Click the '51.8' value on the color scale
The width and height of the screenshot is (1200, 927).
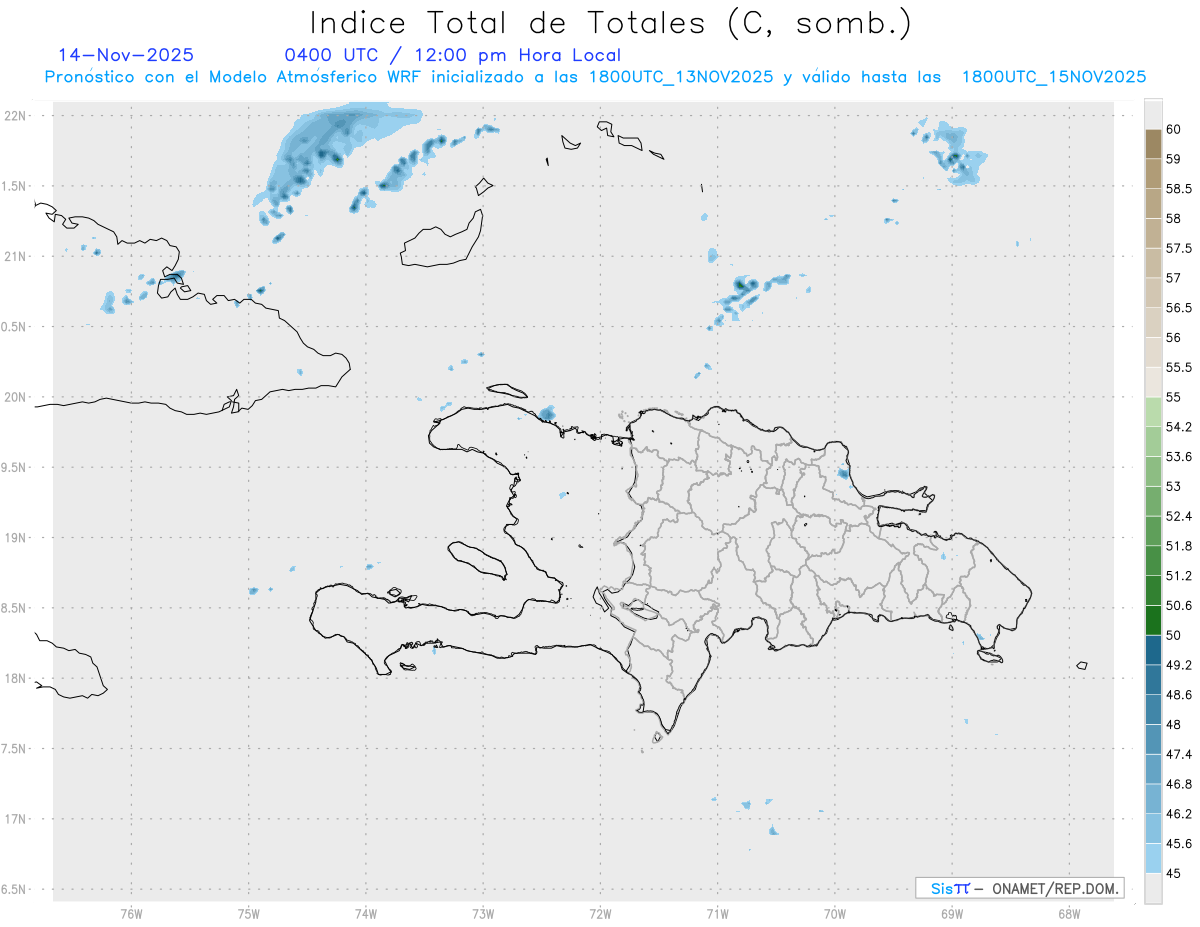(1178, 546)
